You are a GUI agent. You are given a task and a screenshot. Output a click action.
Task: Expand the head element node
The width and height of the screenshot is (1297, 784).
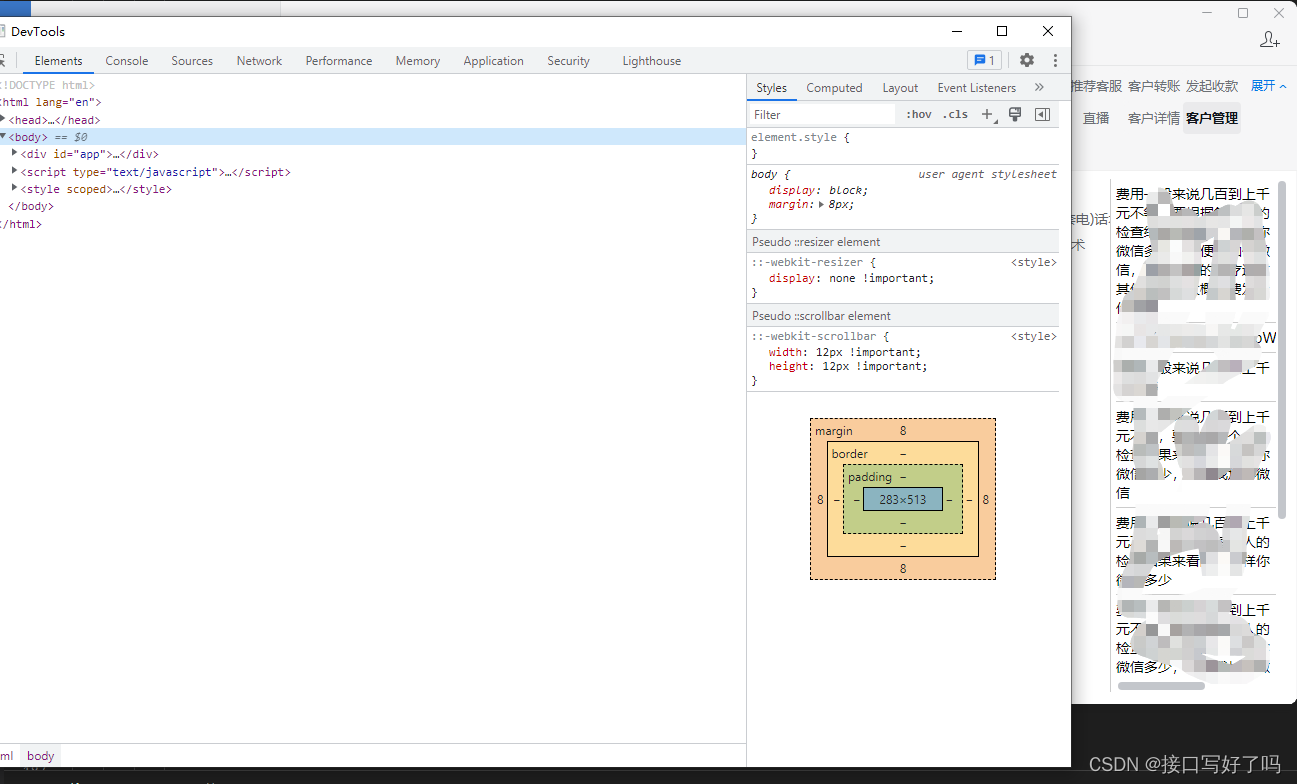pos(3,119)
